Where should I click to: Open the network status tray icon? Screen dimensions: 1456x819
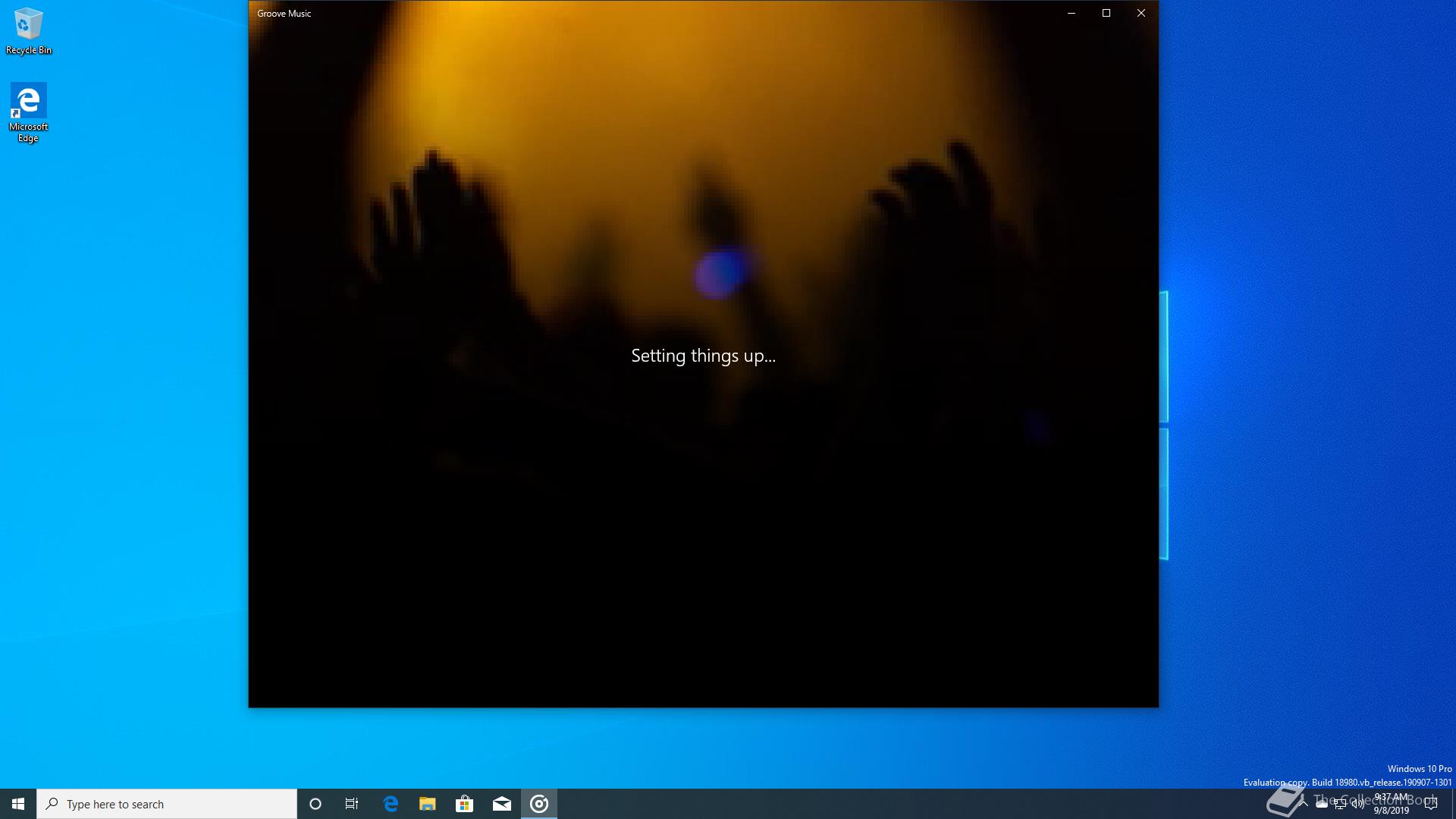coord(1340,804)
